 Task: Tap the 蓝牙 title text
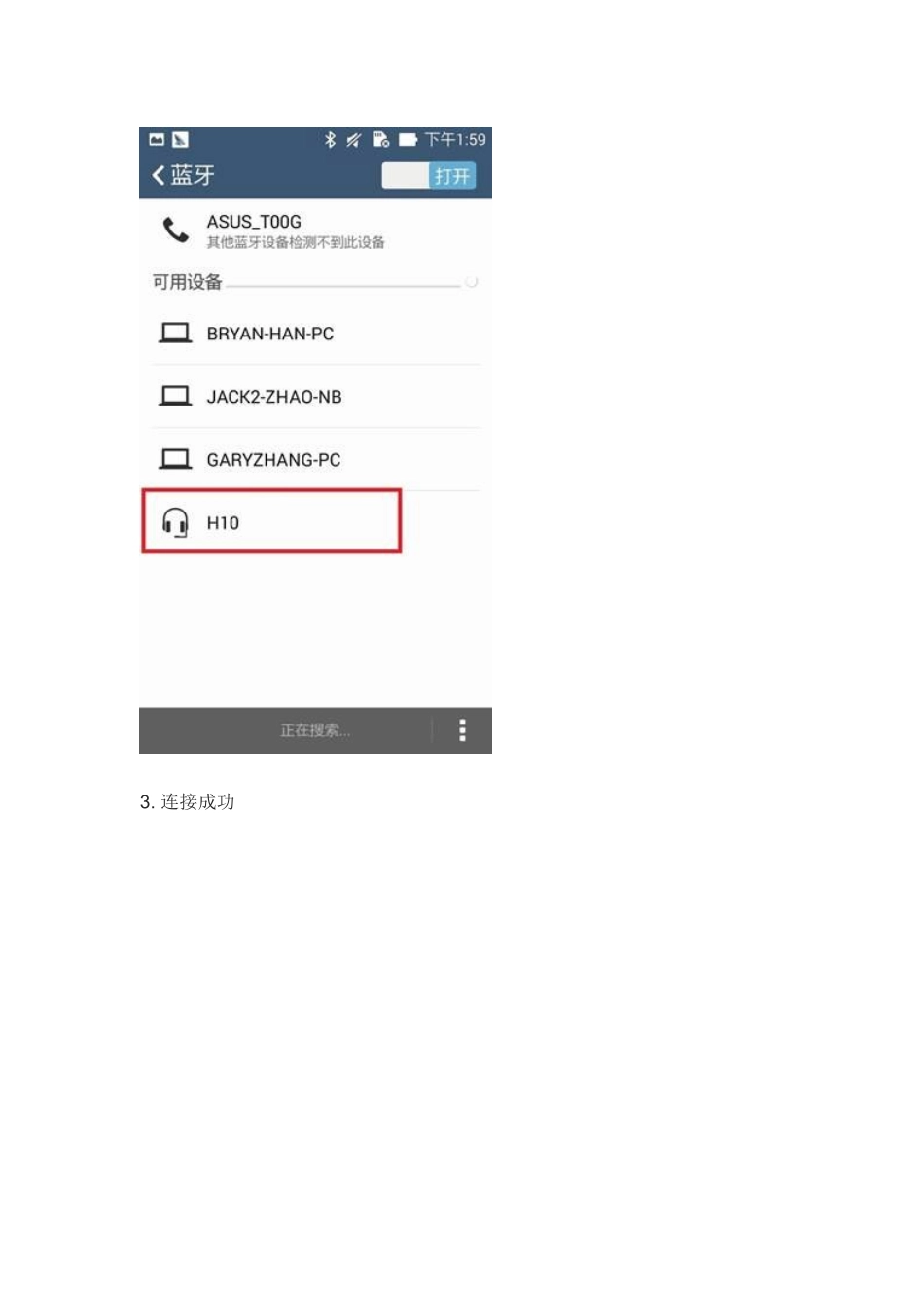click(193, 175)
